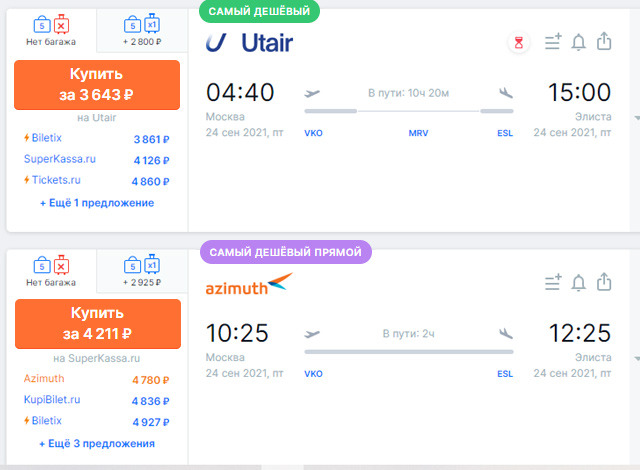Expand "Ещё 1 предложение" offers list
This screenshot has height=470, width=640.
[97, 203]
